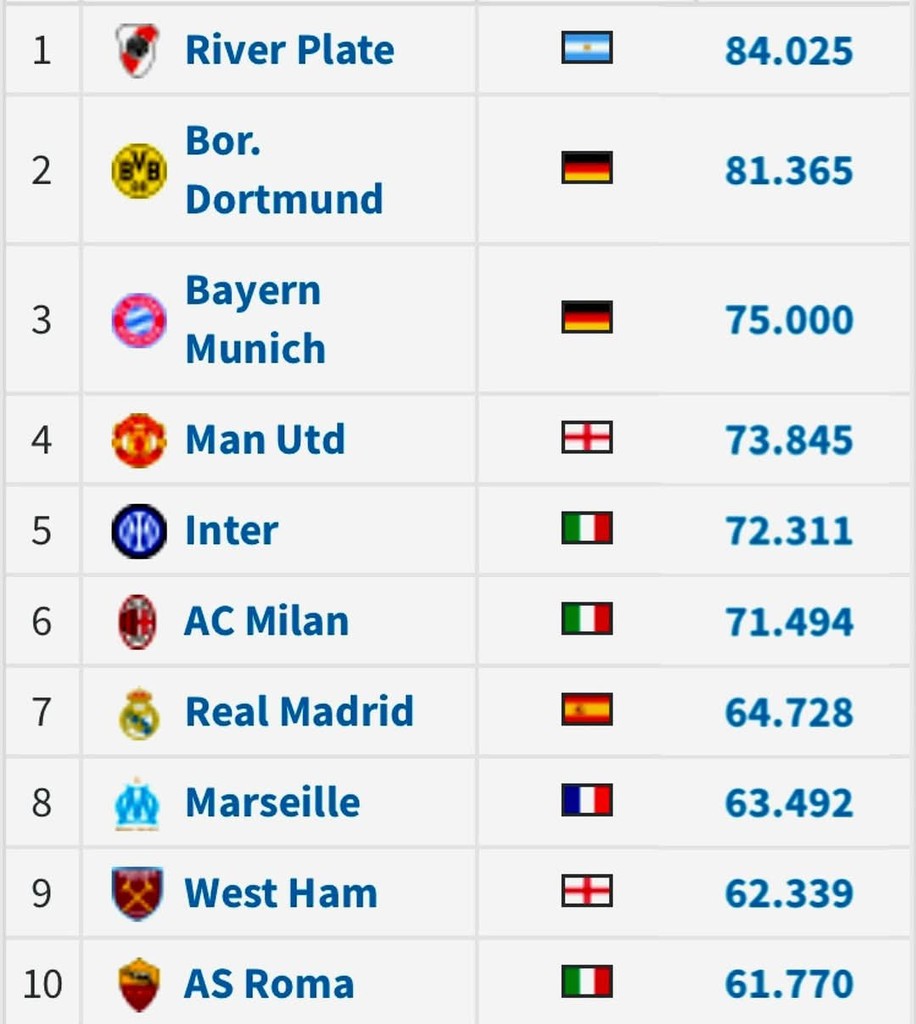Viewport: 916px width, 1024px height.
Task: Click the Real Madrid crest
Action: click(x=138, y=712)
